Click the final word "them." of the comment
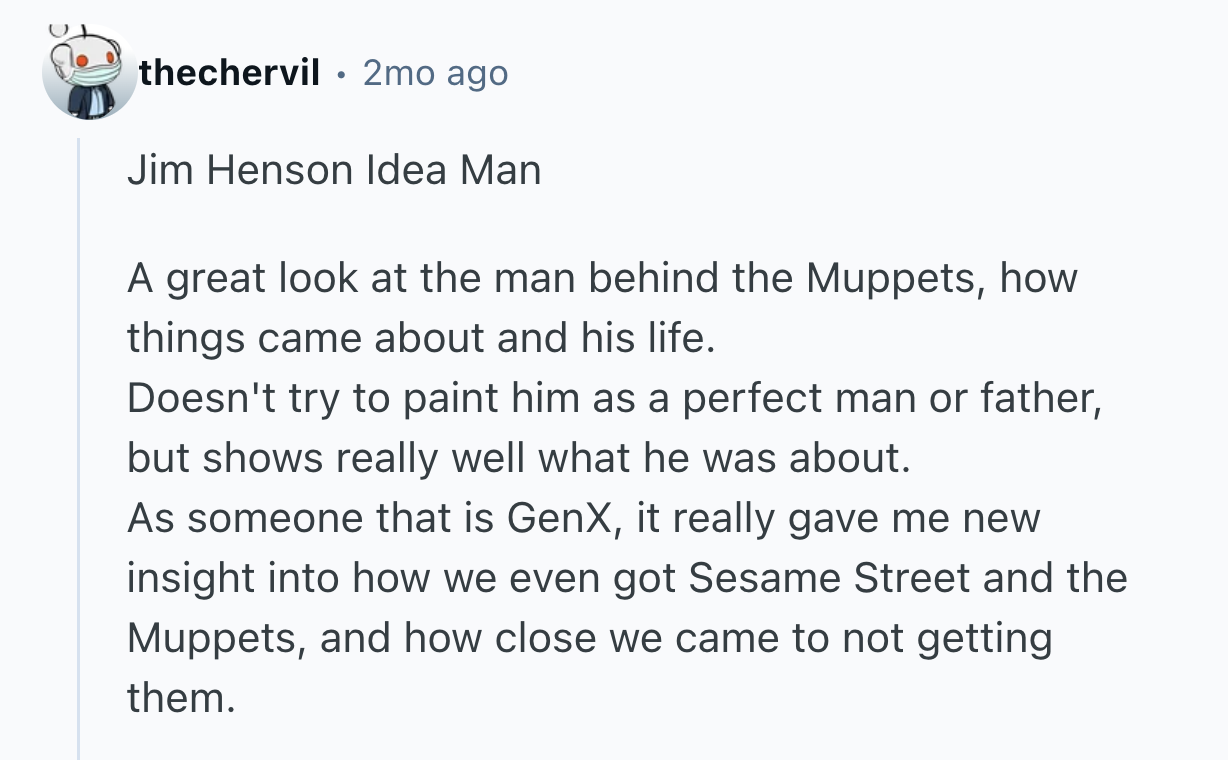This screenshot has height=760, width=1228. [x=180, y=698]
